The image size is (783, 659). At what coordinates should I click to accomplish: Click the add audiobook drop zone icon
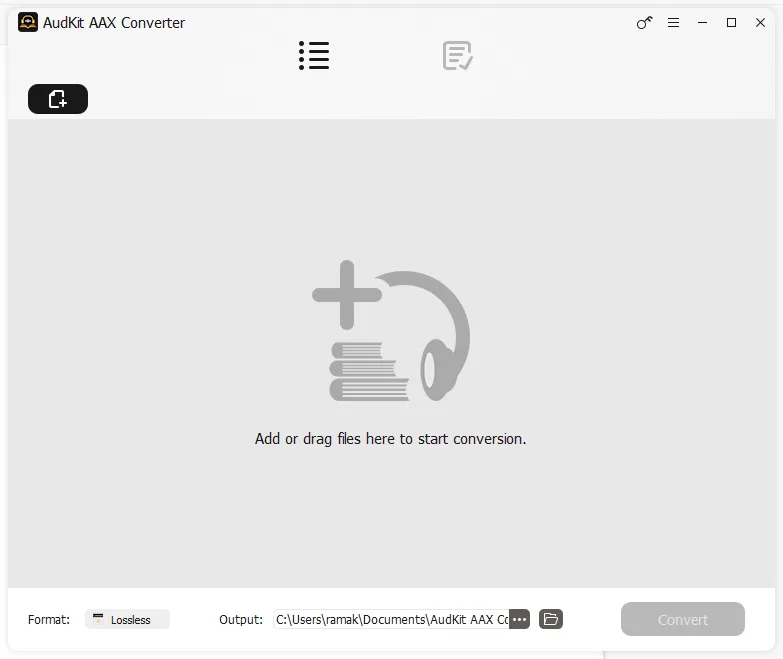point(391,330)
